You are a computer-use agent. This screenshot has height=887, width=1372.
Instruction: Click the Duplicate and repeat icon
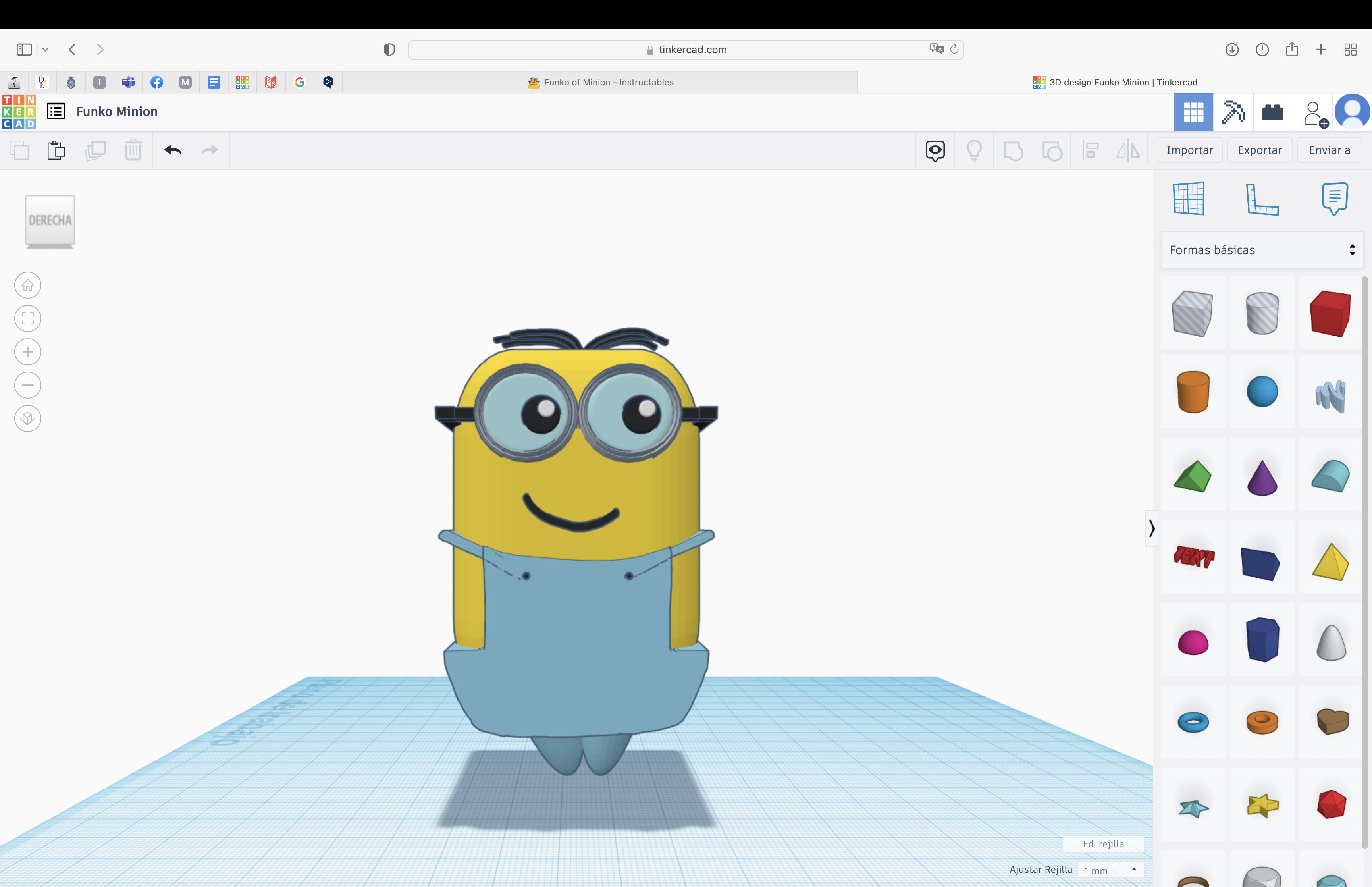coord(95,150)
